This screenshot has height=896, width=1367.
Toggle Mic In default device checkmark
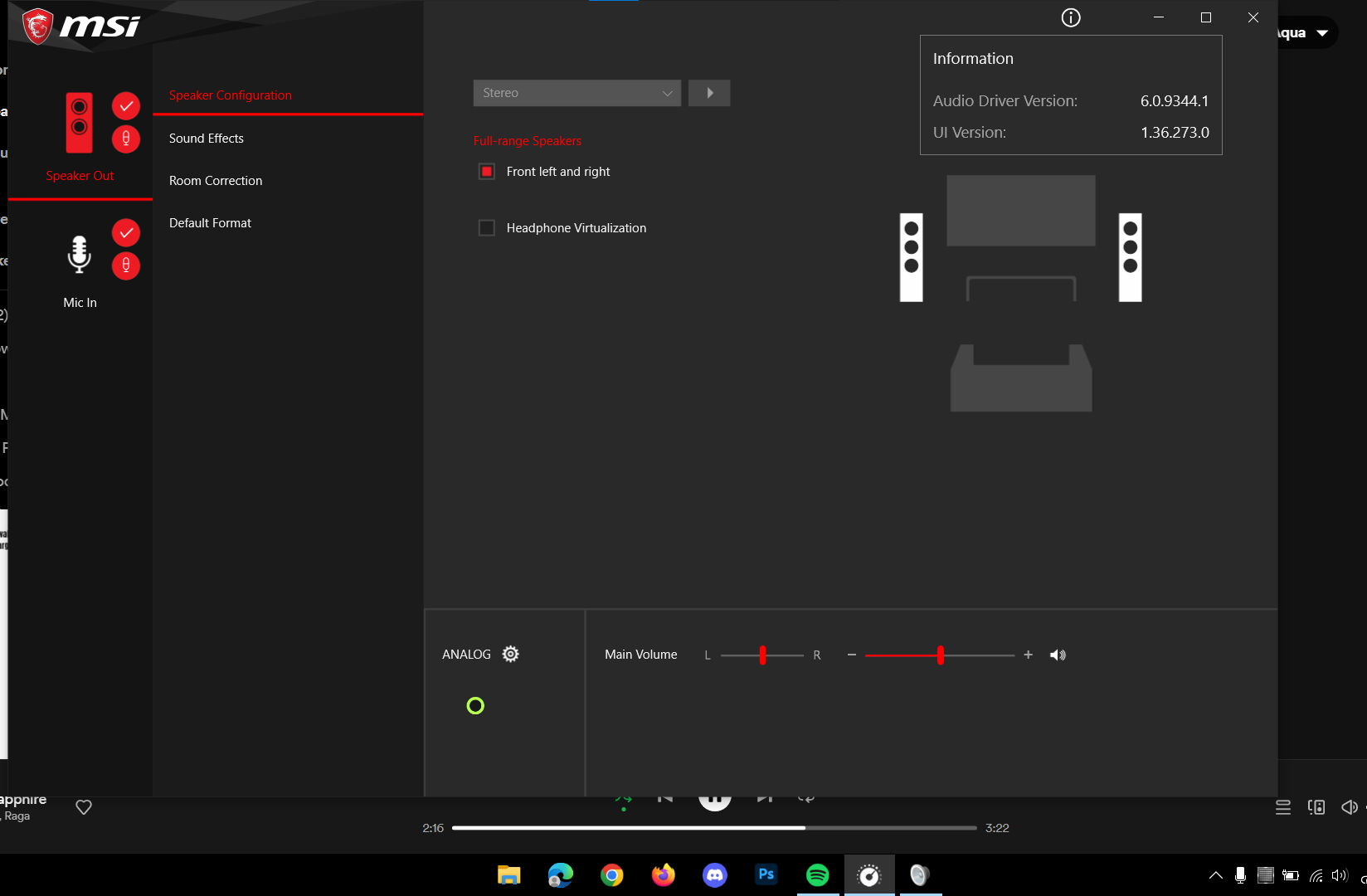pos(126,233)
